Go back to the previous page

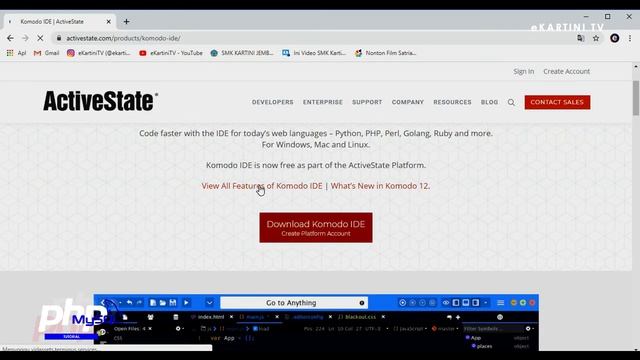(x=10, y=38)
